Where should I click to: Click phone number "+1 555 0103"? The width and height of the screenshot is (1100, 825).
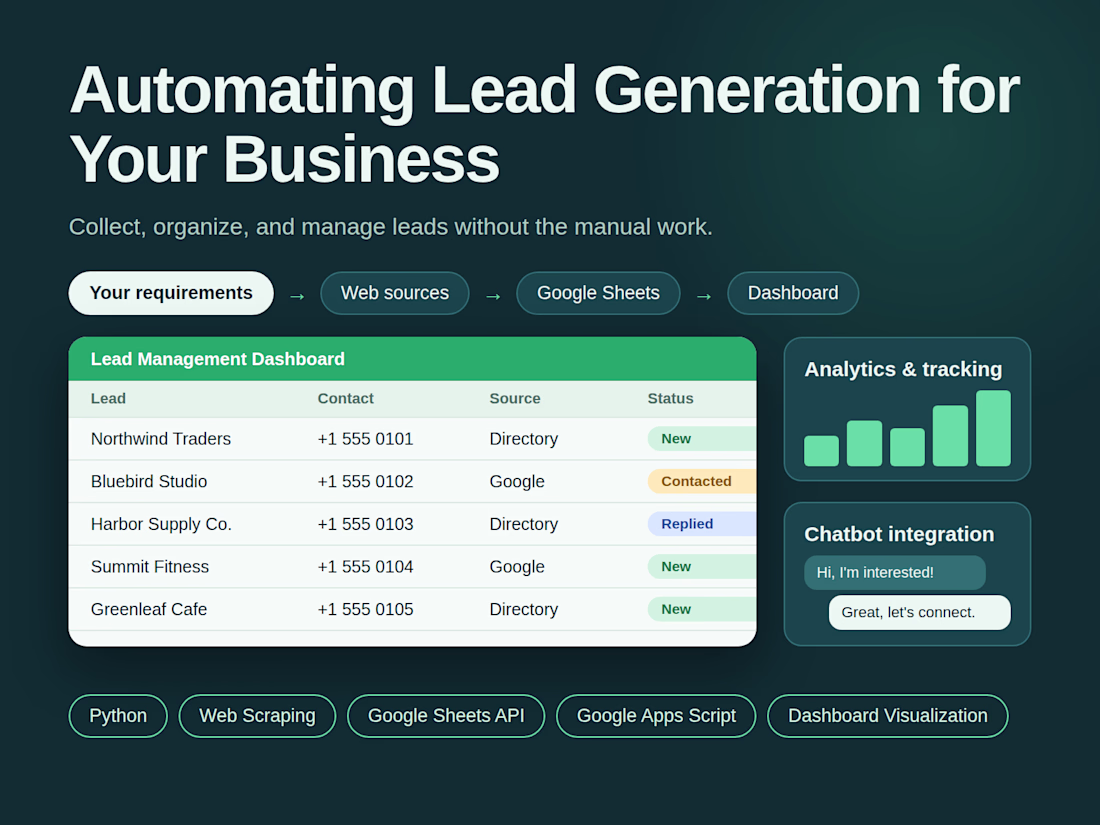(365, 524)
